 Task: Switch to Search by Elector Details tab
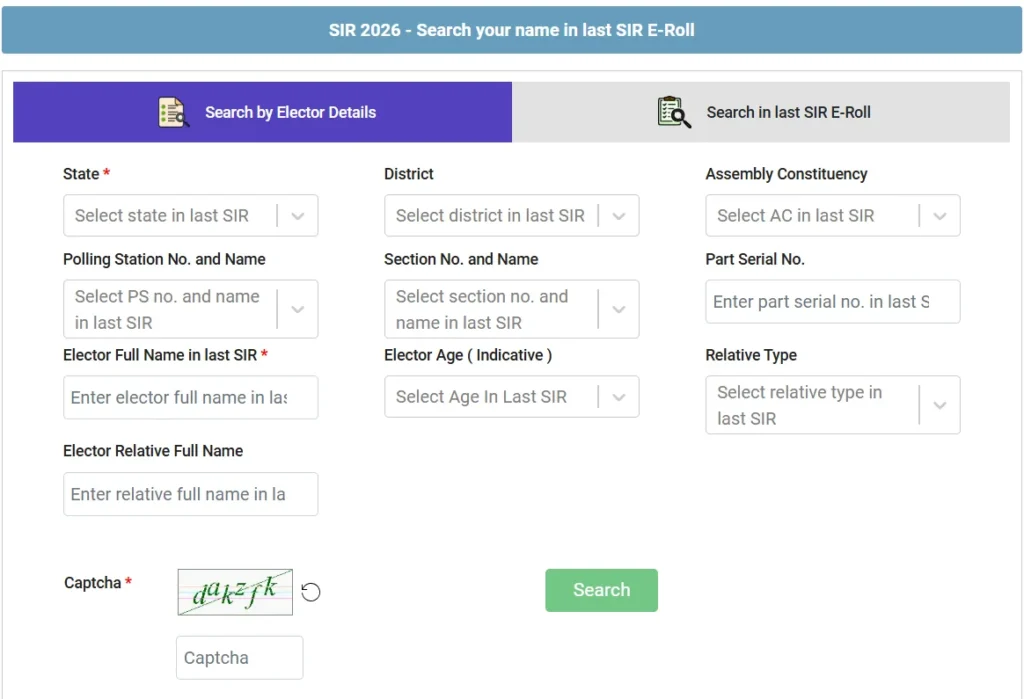(290, 112)
